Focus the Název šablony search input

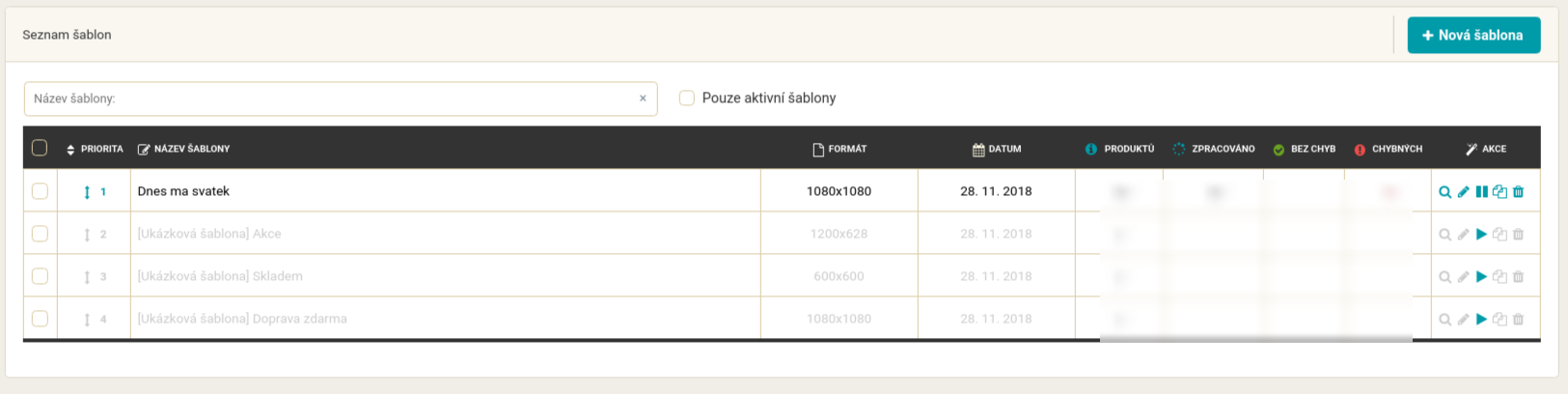tap(333, 98)
